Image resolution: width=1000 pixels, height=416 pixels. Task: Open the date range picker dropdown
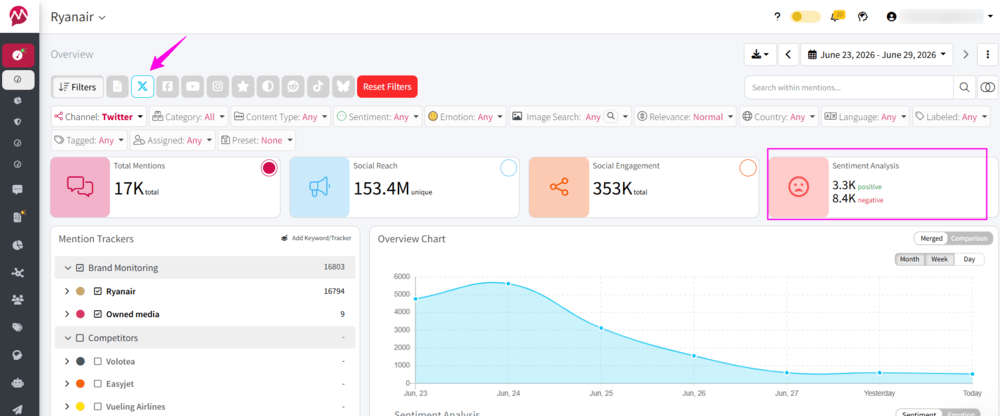[877, 54]
